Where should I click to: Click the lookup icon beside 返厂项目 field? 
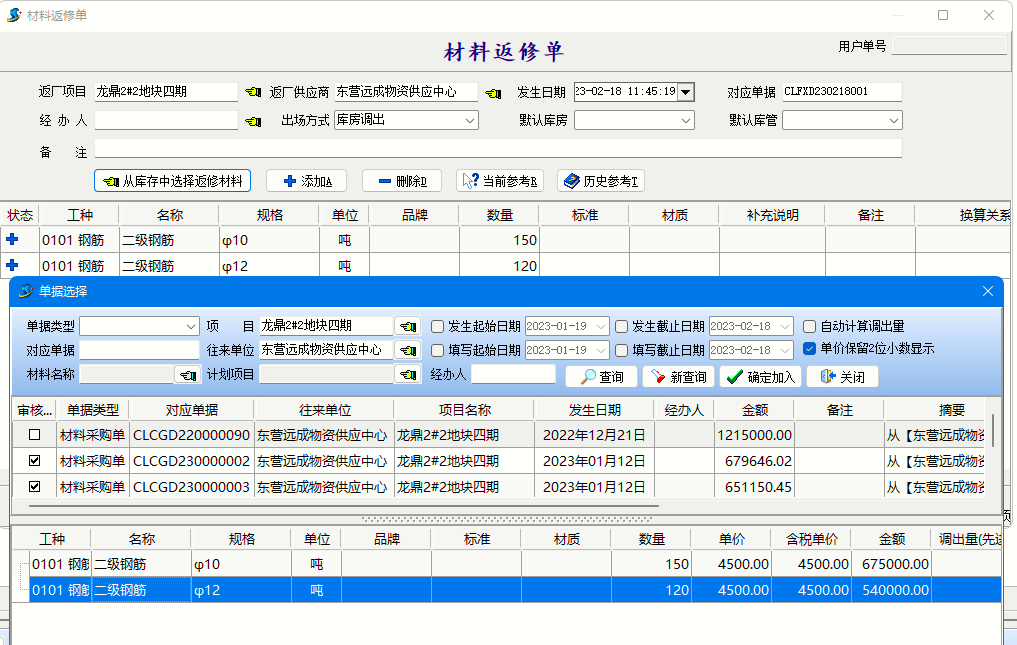click(x=252, y=92)
